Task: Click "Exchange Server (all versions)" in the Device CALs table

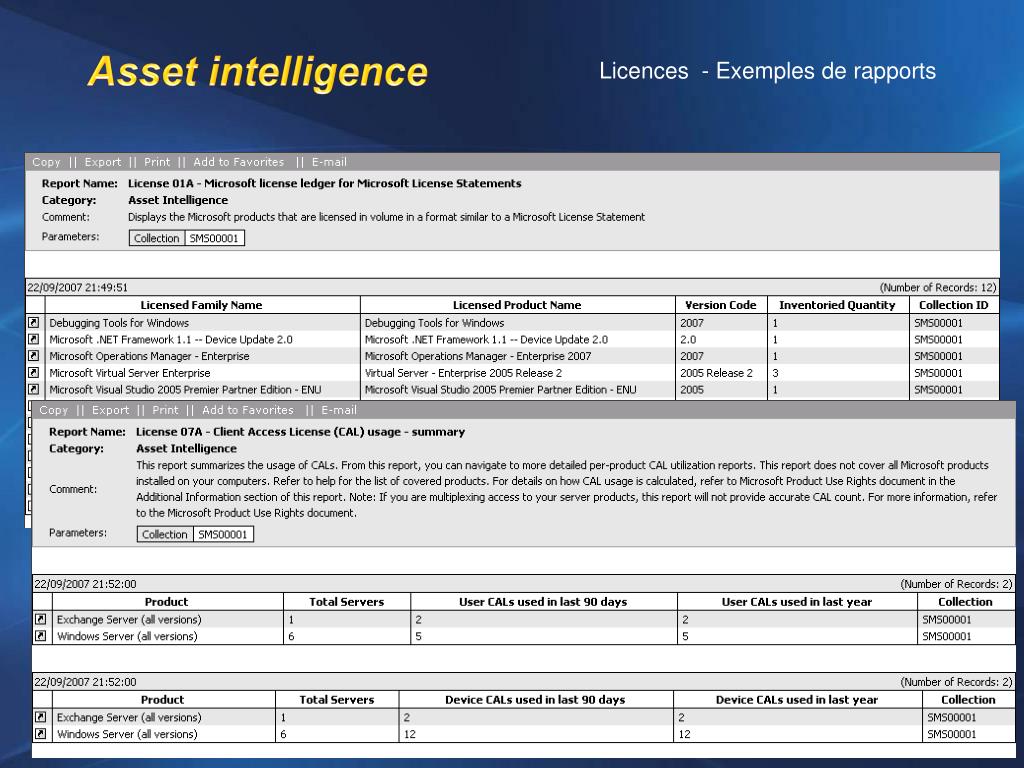Action: click(129, 717)
